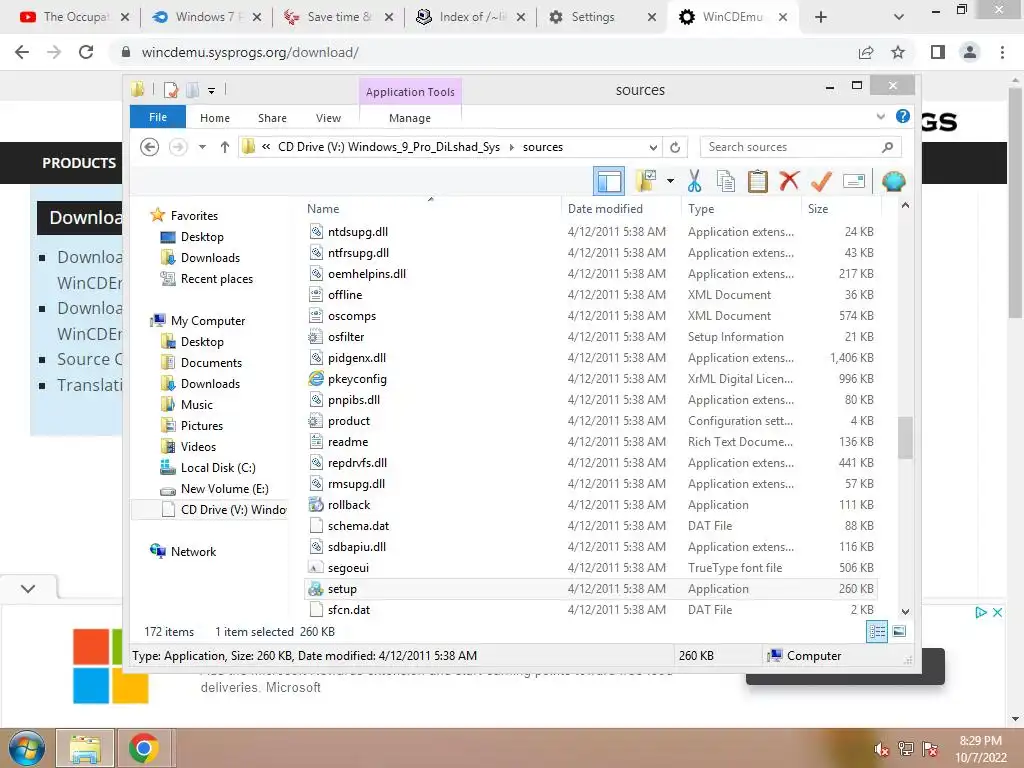Bookmark this page with the star icon

click(x=898, y=52)
